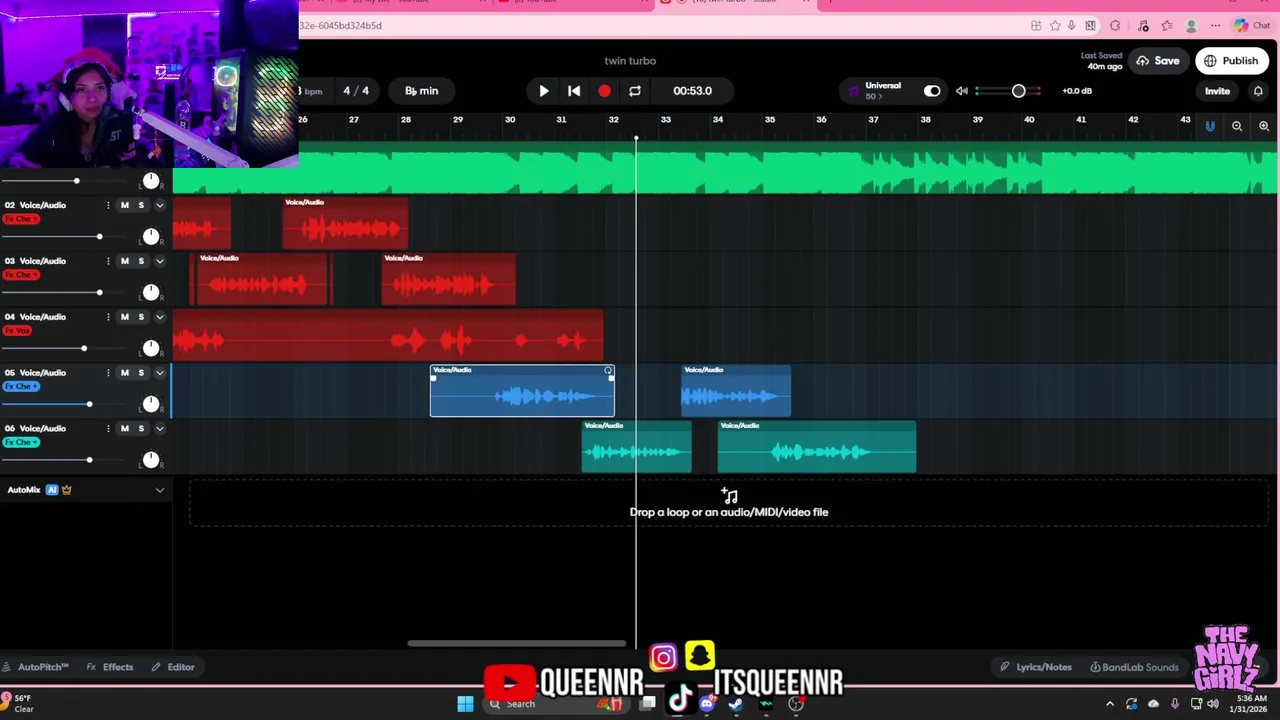The width and height of the screenshot is (1280, 720).
Task: Mute track 02 Voice/Audio
Action: click(124, 205)
